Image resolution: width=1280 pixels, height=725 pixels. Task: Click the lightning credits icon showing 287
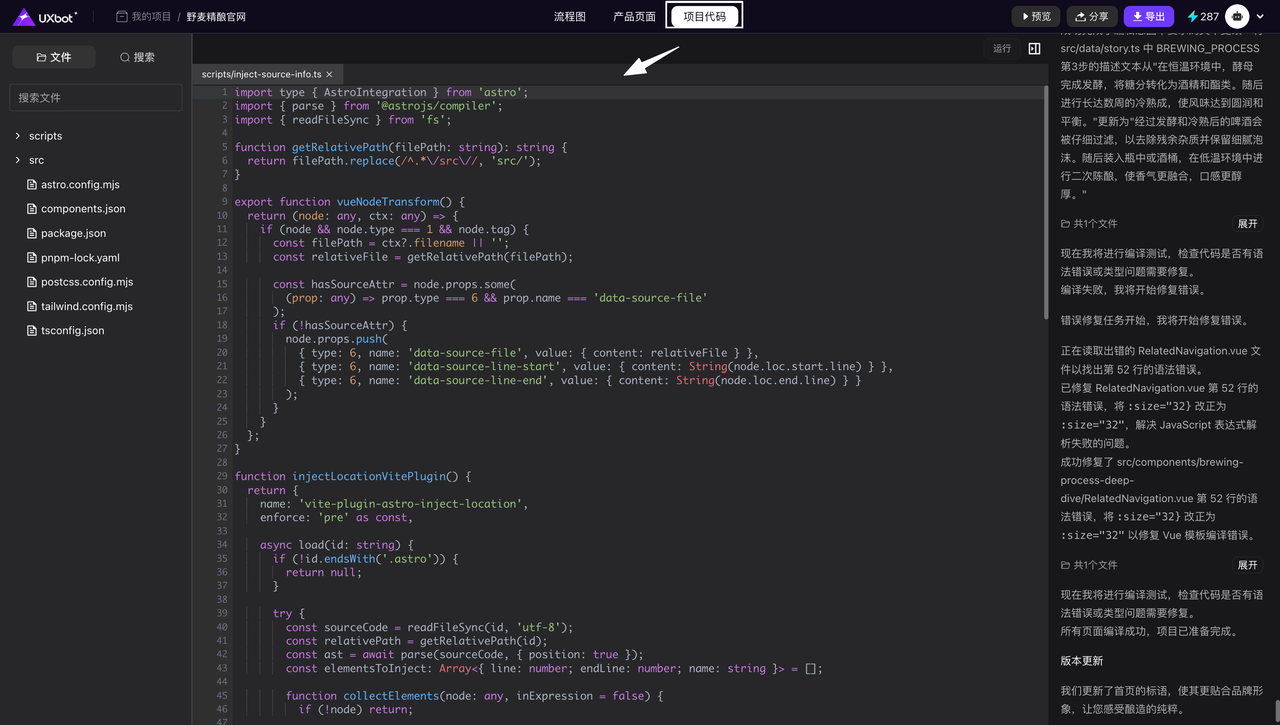point(1192,16)
